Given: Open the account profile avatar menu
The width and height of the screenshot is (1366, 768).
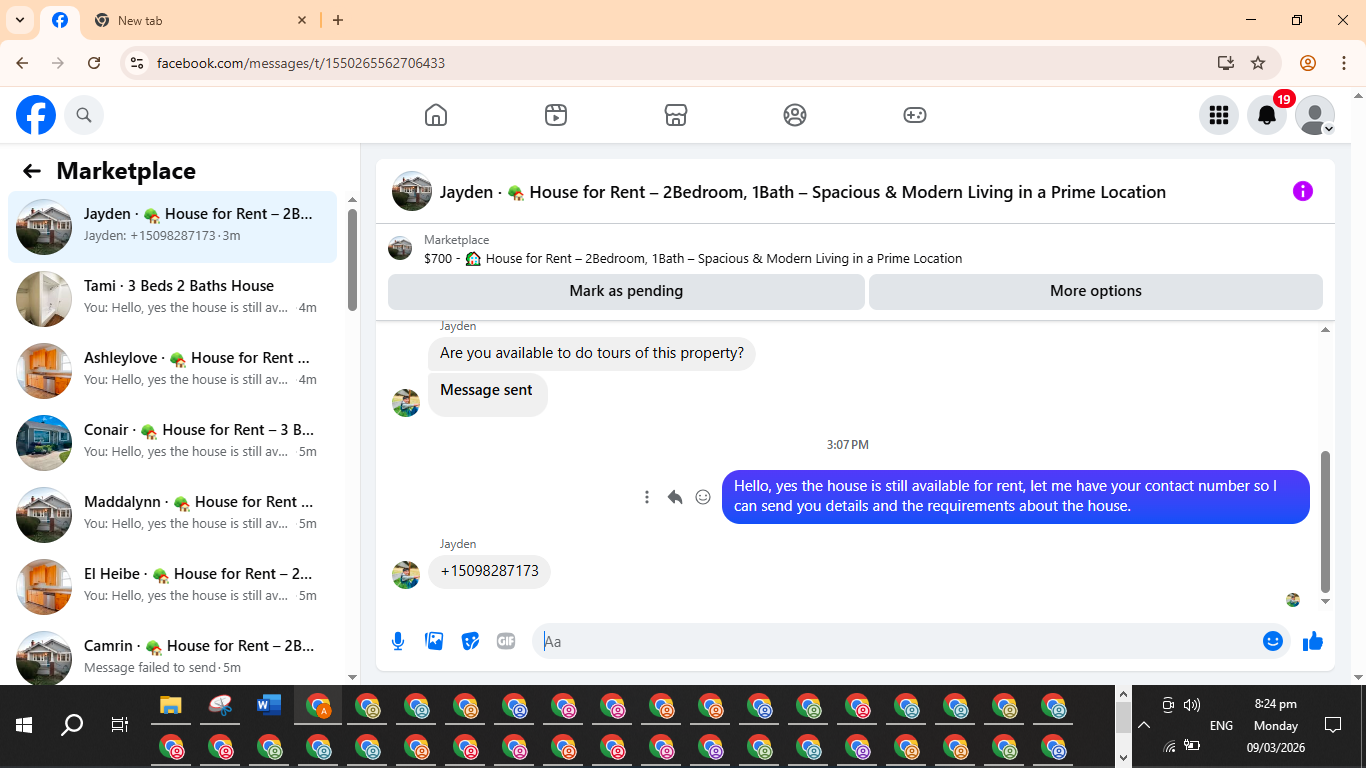Looking at the screenshot, I should 1315,115.
